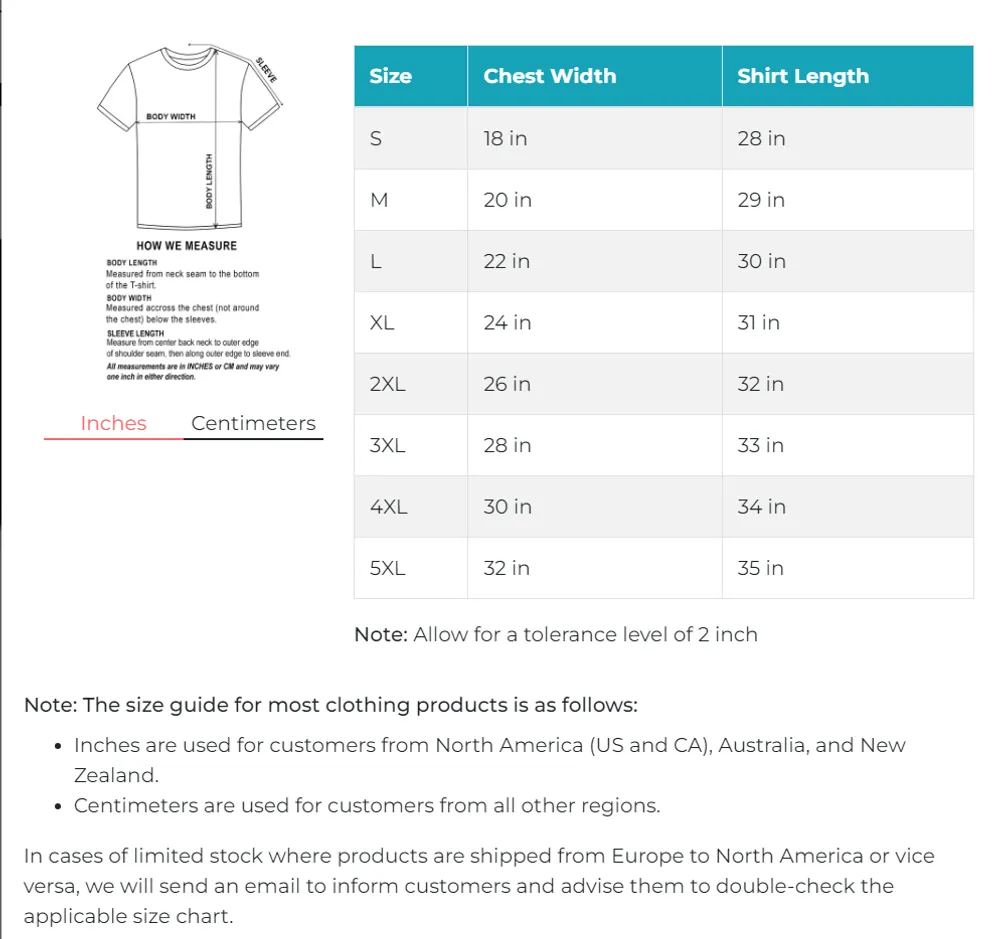Click the 35 in shirt length value
This screenshot has width=1000, height=939.
(760, 568)
